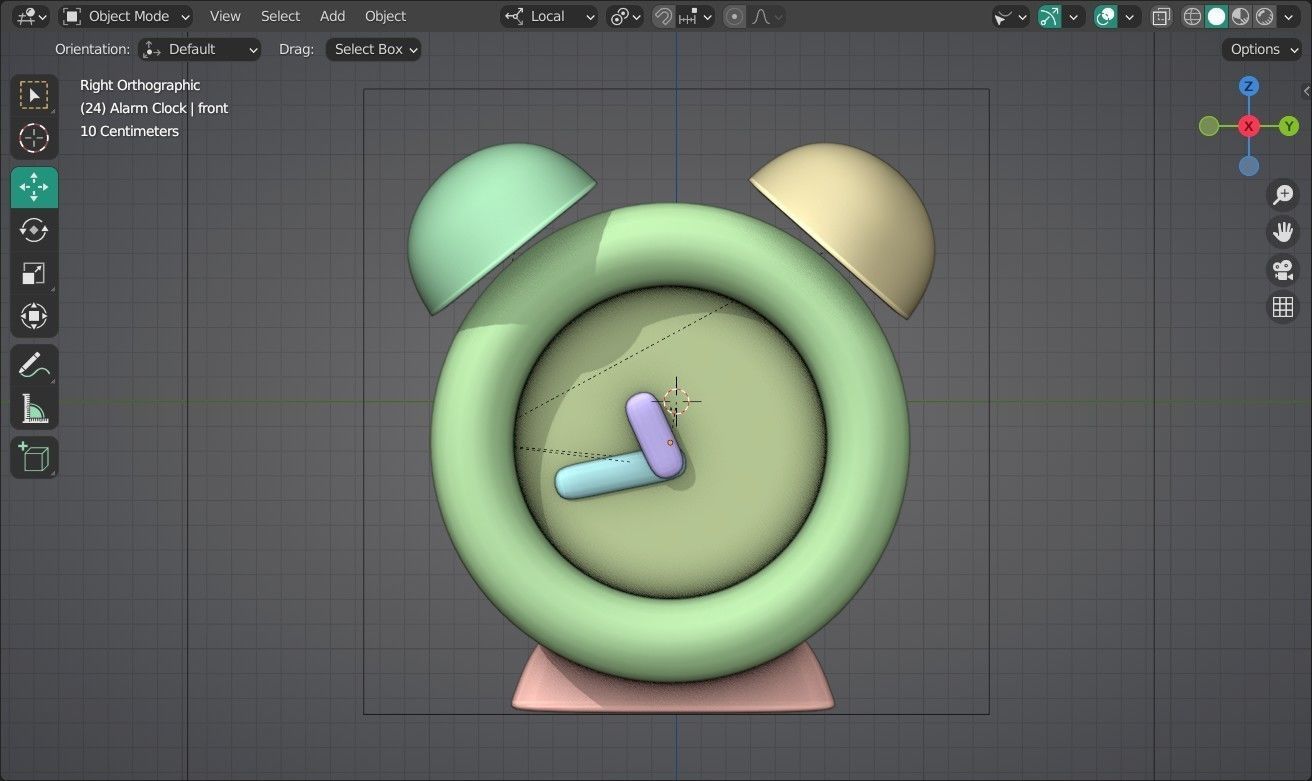The height and width of the screenshot is (781, 1312).
Task: Activate the Measure tool
Action: pyautogui.click(x=33, y=408)
